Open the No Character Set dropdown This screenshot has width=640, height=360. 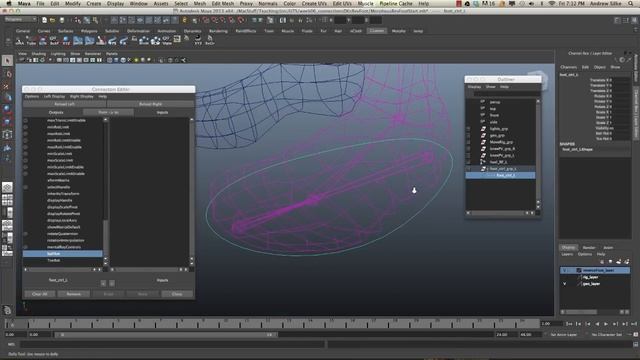607,334
